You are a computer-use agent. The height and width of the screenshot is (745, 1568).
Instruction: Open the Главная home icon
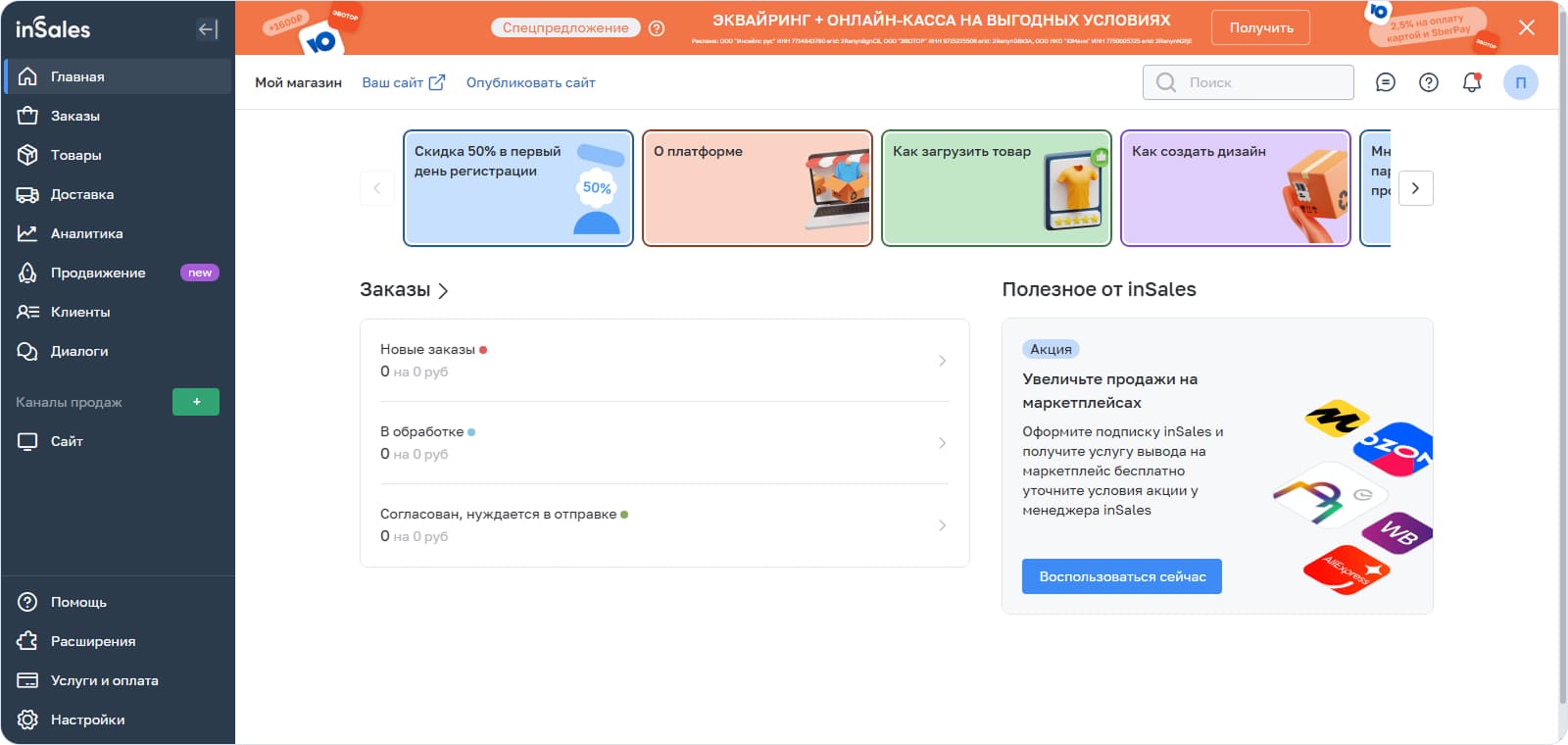[x=27, y=76]
